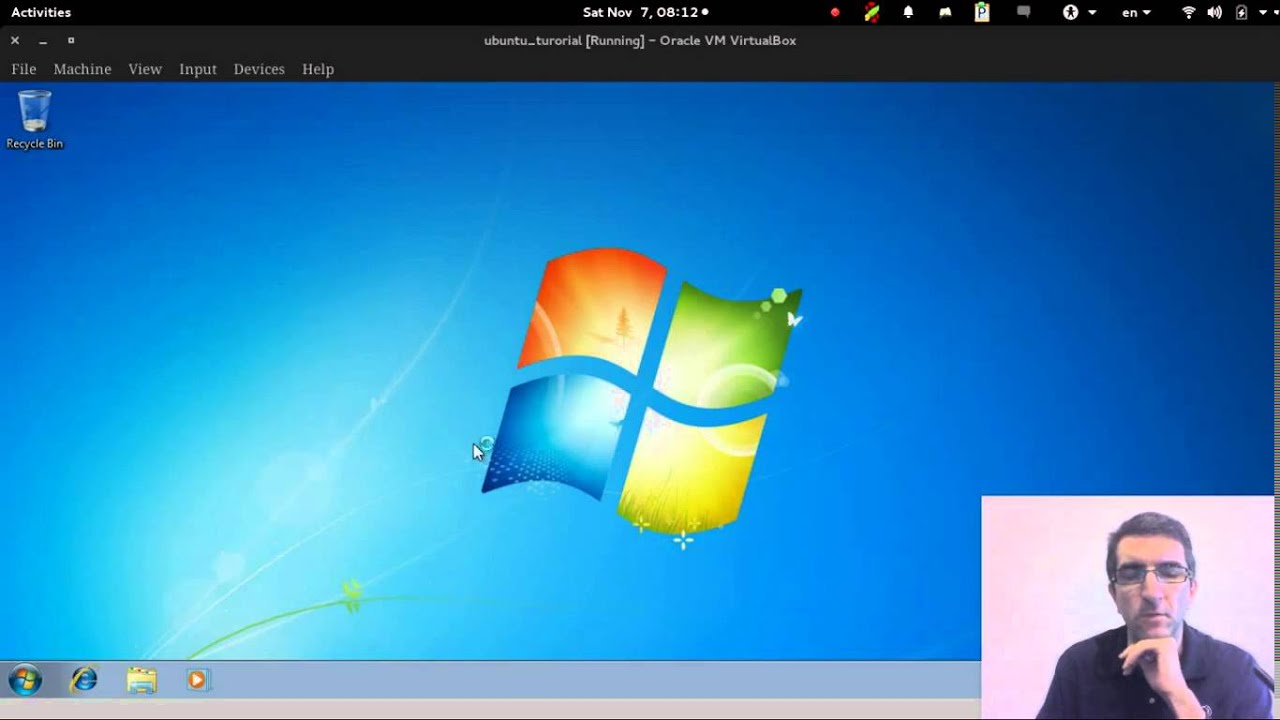The width and height of the screenshot is (1280, 720).
Task: Open the clock and calendar panel
Action: [x=645, y=12]
